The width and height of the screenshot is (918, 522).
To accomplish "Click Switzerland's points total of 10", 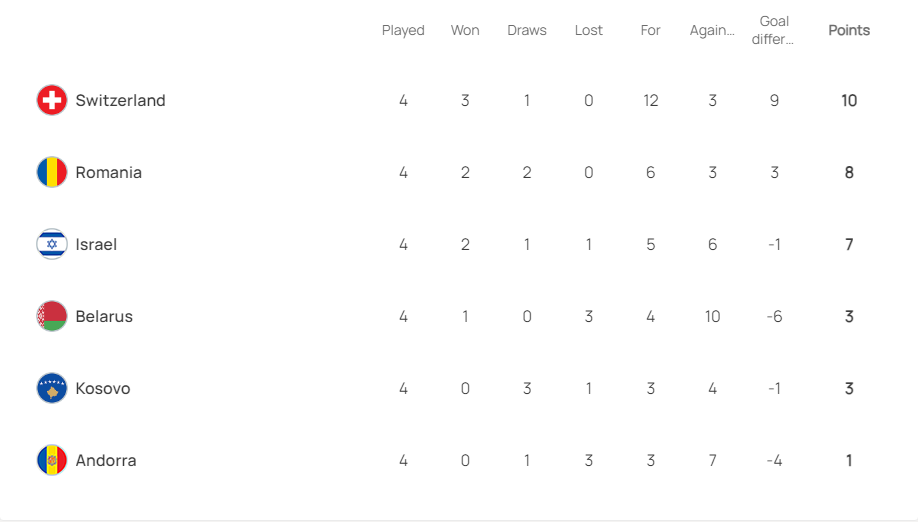I will tap(849, 100).
